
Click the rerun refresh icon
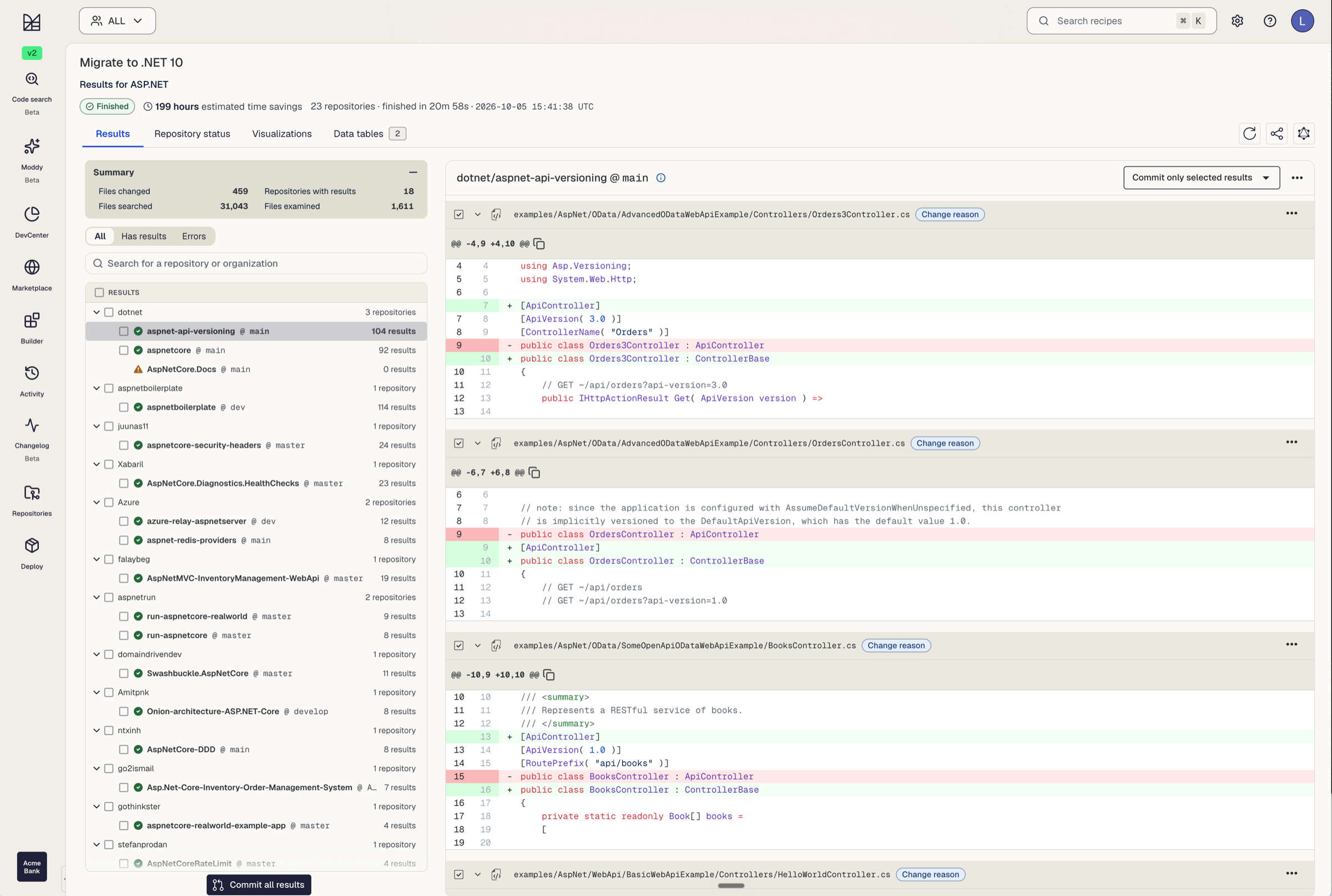pos(1250,134)
